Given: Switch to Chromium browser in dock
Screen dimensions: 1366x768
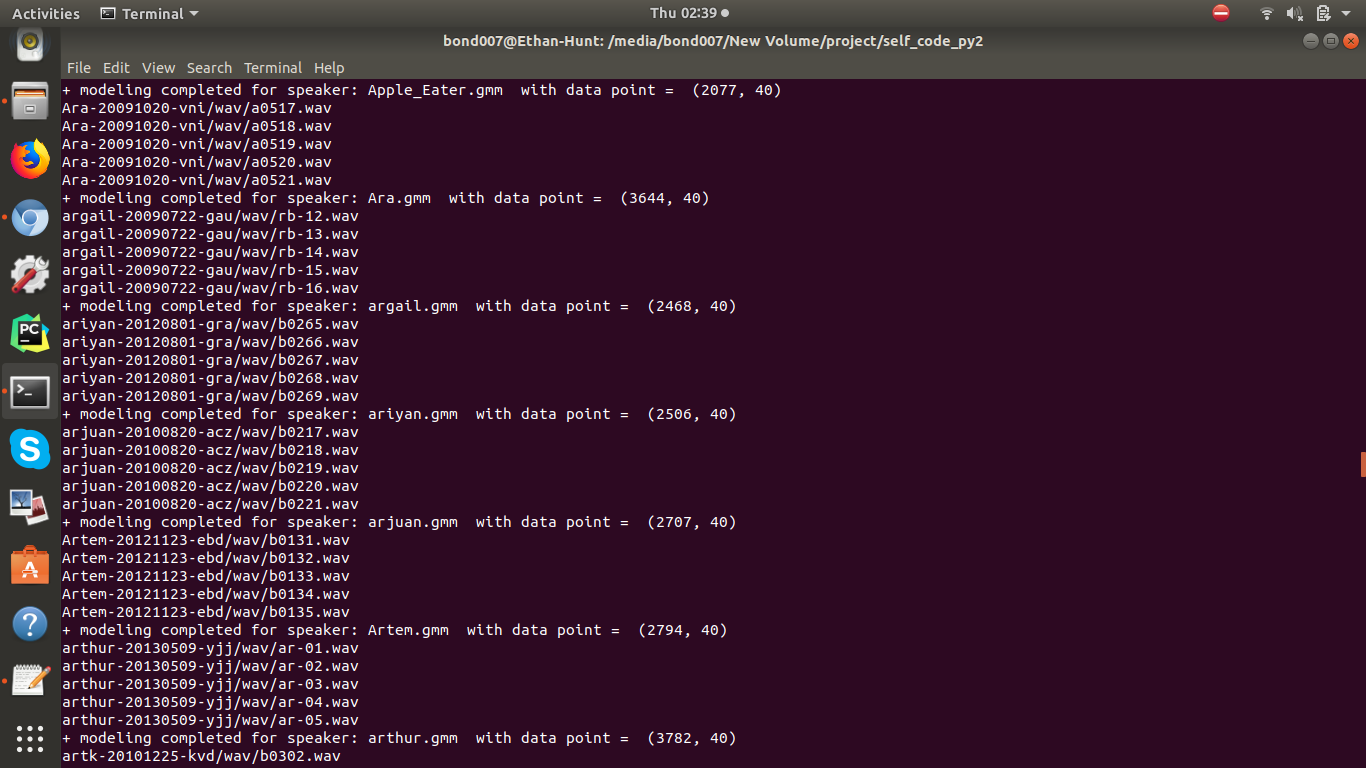Looking at the screenshot, I should point(30,217).
